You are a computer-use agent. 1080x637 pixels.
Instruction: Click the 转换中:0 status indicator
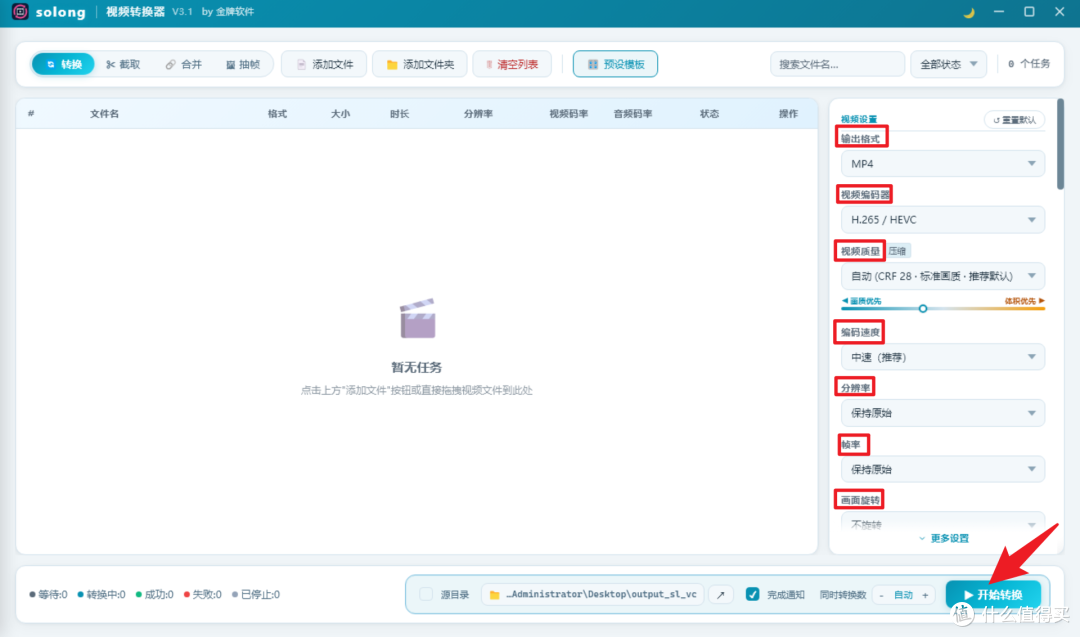coord(101,594)
